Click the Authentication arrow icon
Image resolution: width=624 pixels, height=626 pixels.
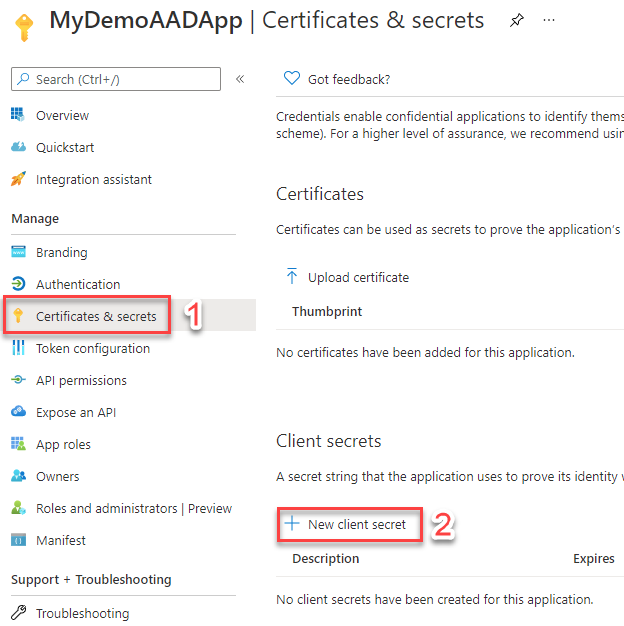18,283
